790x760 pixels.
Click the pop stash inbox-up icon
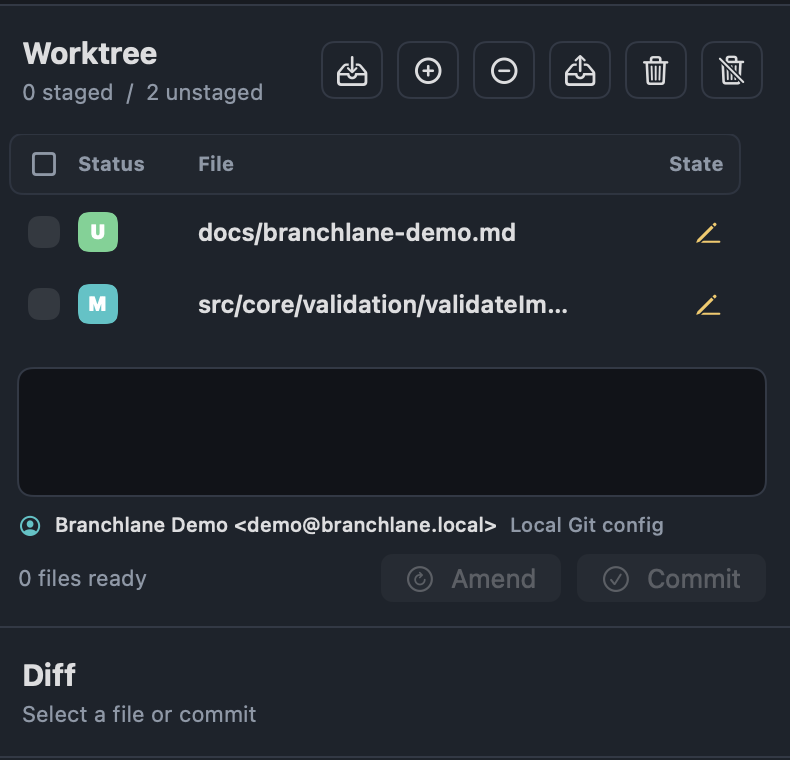coord(580,70)
